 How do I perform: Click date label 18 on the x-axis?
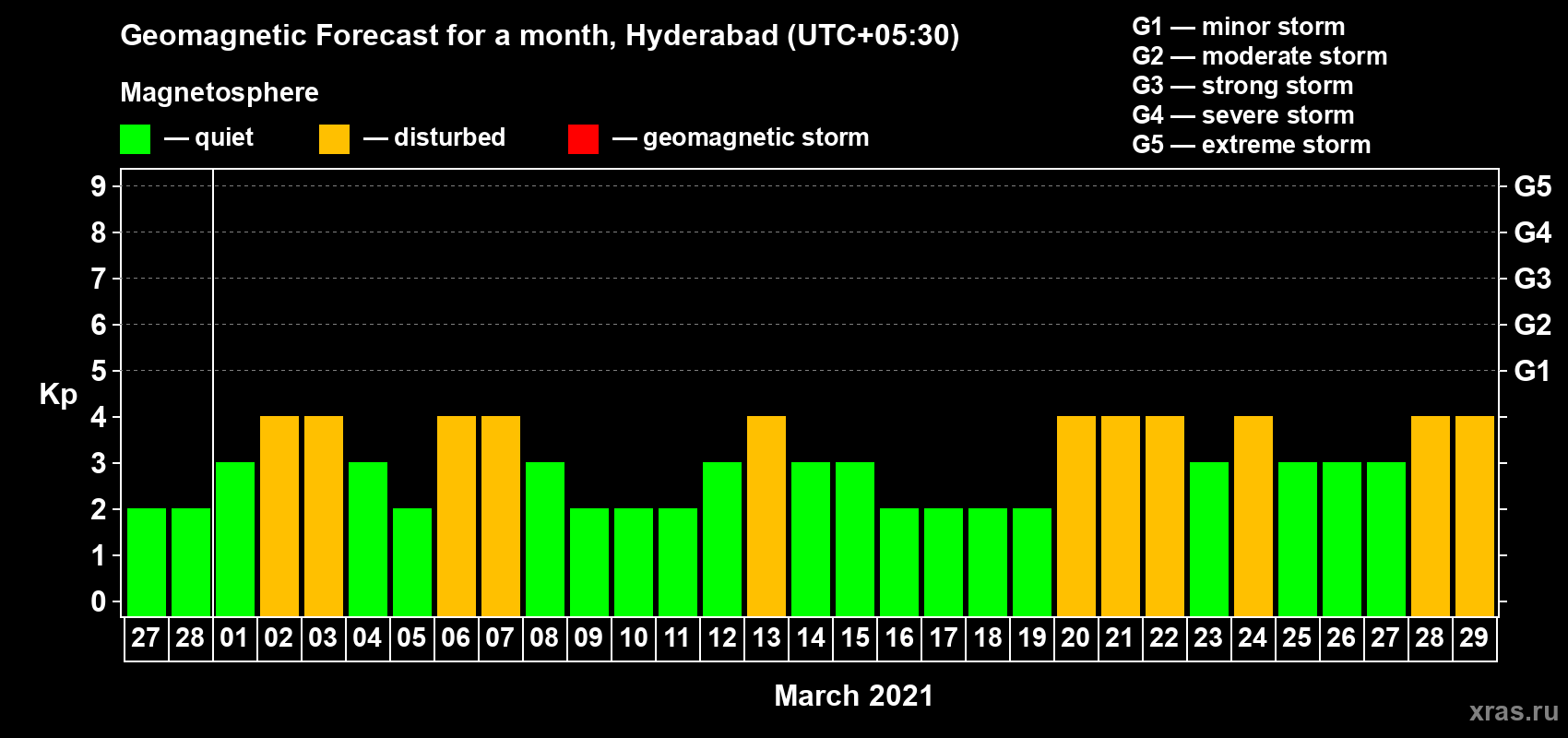pos(988,637)
